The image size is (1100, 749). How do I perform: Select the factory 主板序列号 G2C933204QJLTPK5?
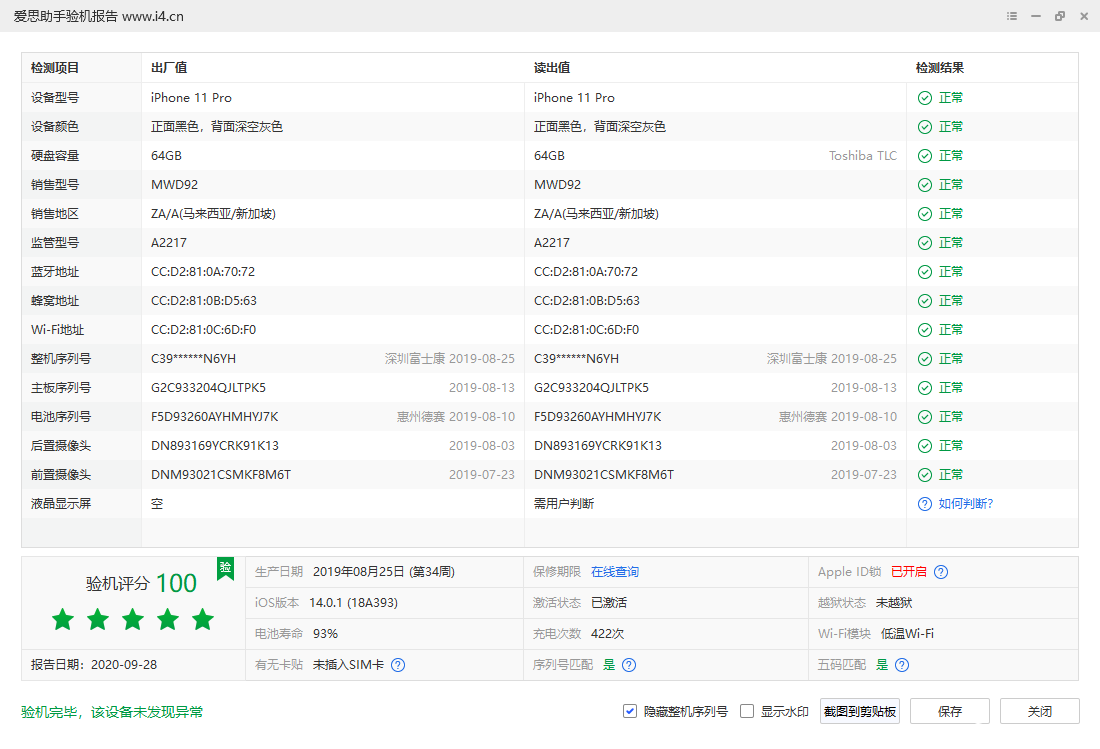click(208, 388)
